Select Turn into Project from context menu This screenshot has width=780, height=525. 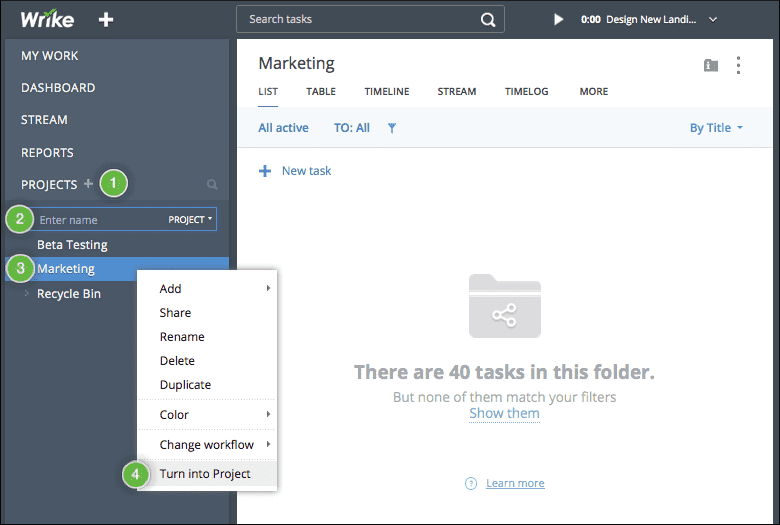pos(205,474)
